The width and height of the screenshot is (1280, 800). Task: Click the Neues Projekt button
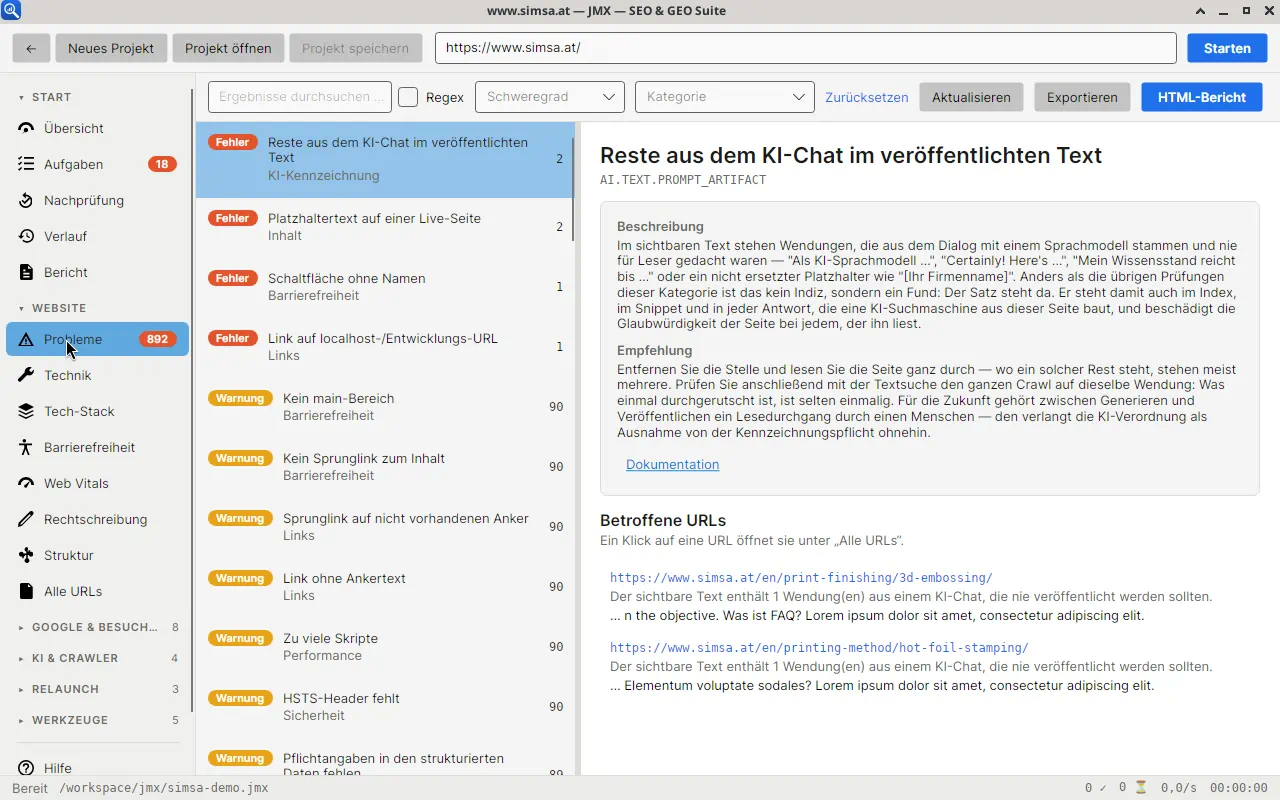[111, 48]
